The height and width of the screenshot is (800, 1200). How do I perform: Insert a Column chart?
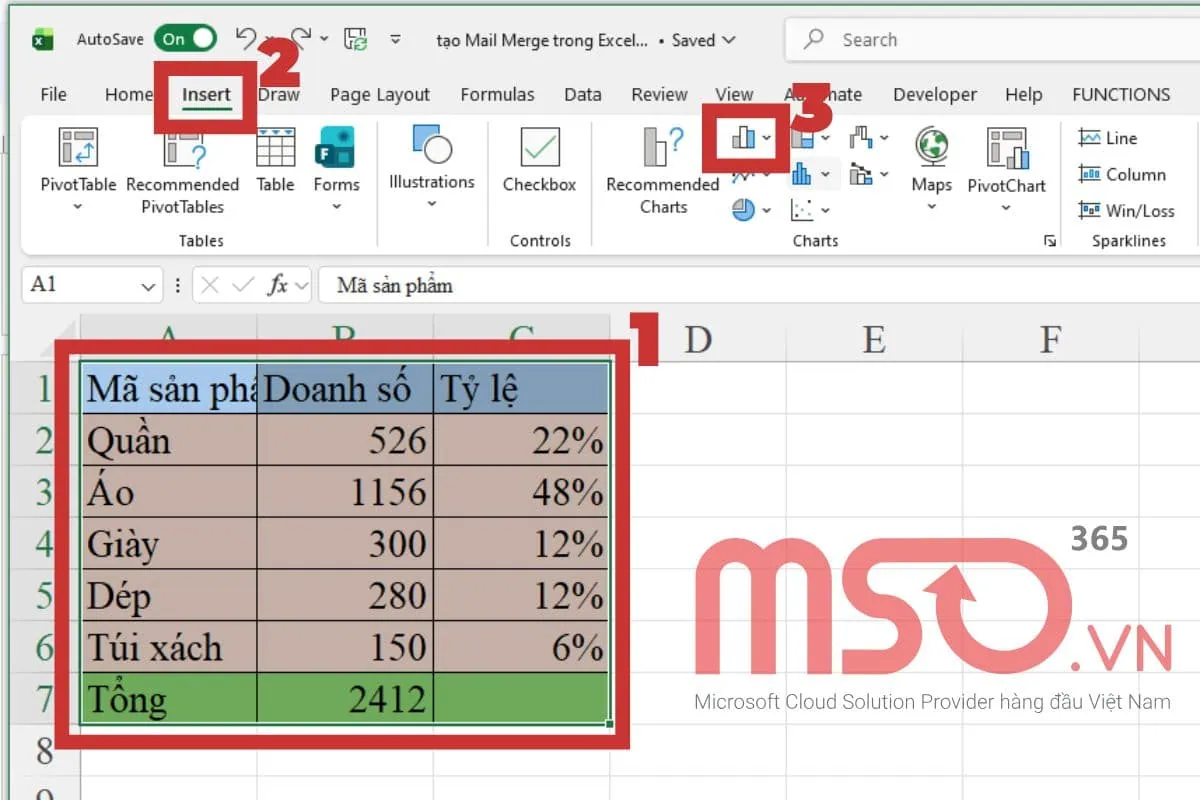tap(744, 138)
